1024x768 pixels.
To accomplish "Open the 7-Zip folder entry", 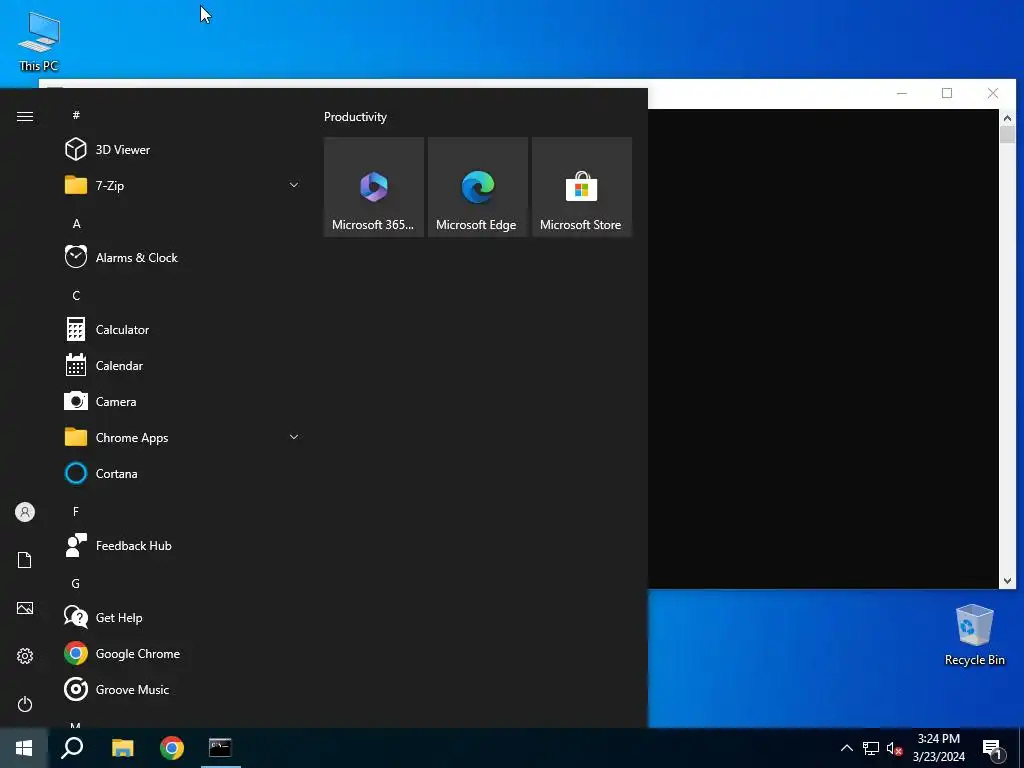I will (182, 185).
